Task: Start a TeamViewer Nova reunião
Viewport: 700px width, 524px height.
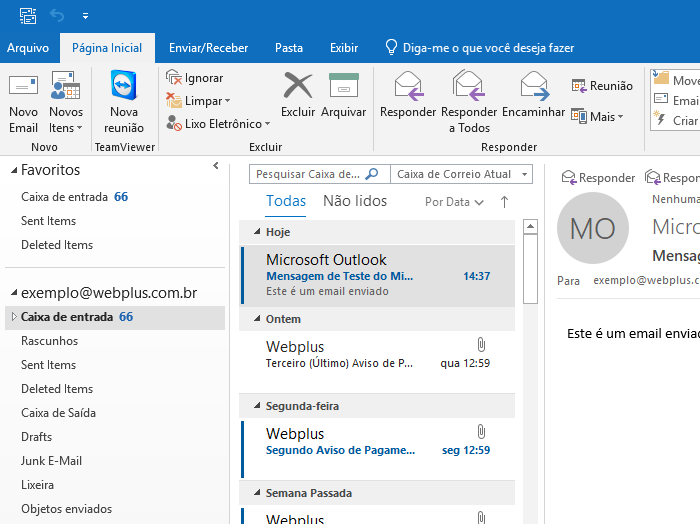Action: [x=124, y=85]
